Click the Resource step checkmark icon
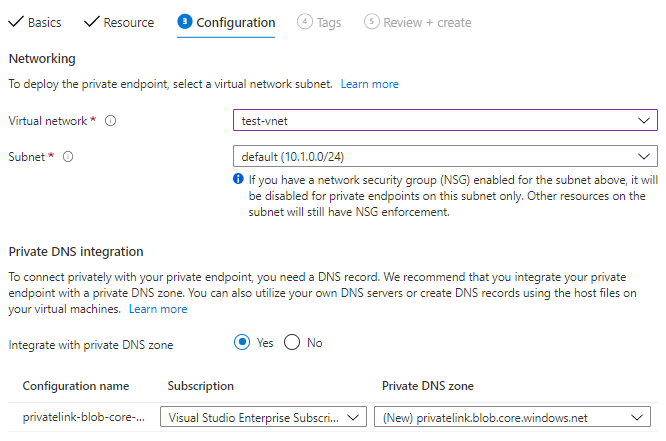The image size is (666, 441). [91, 22]
